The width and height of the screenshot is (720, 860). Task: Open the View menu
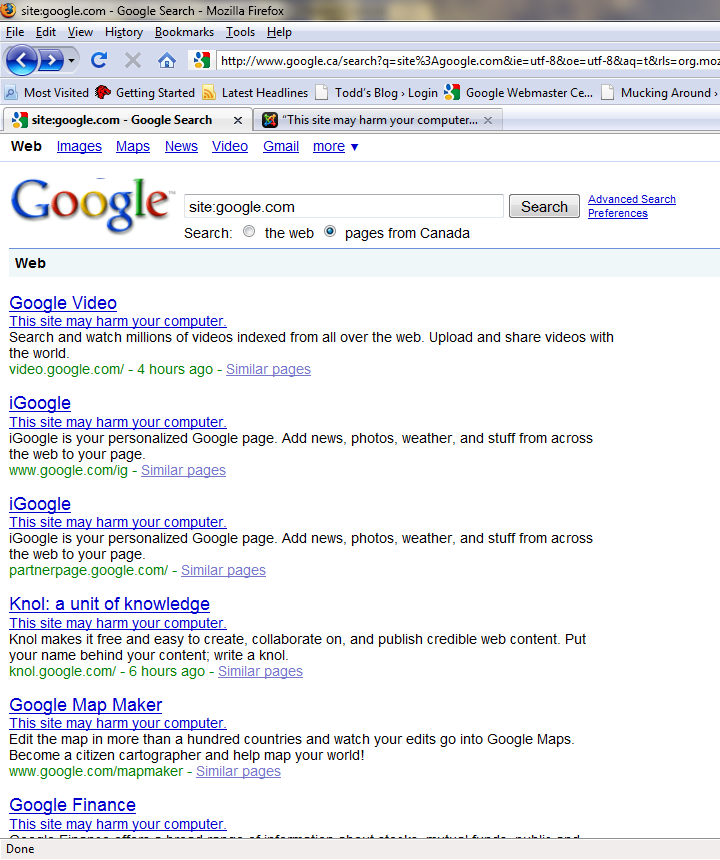coord(80,32)
